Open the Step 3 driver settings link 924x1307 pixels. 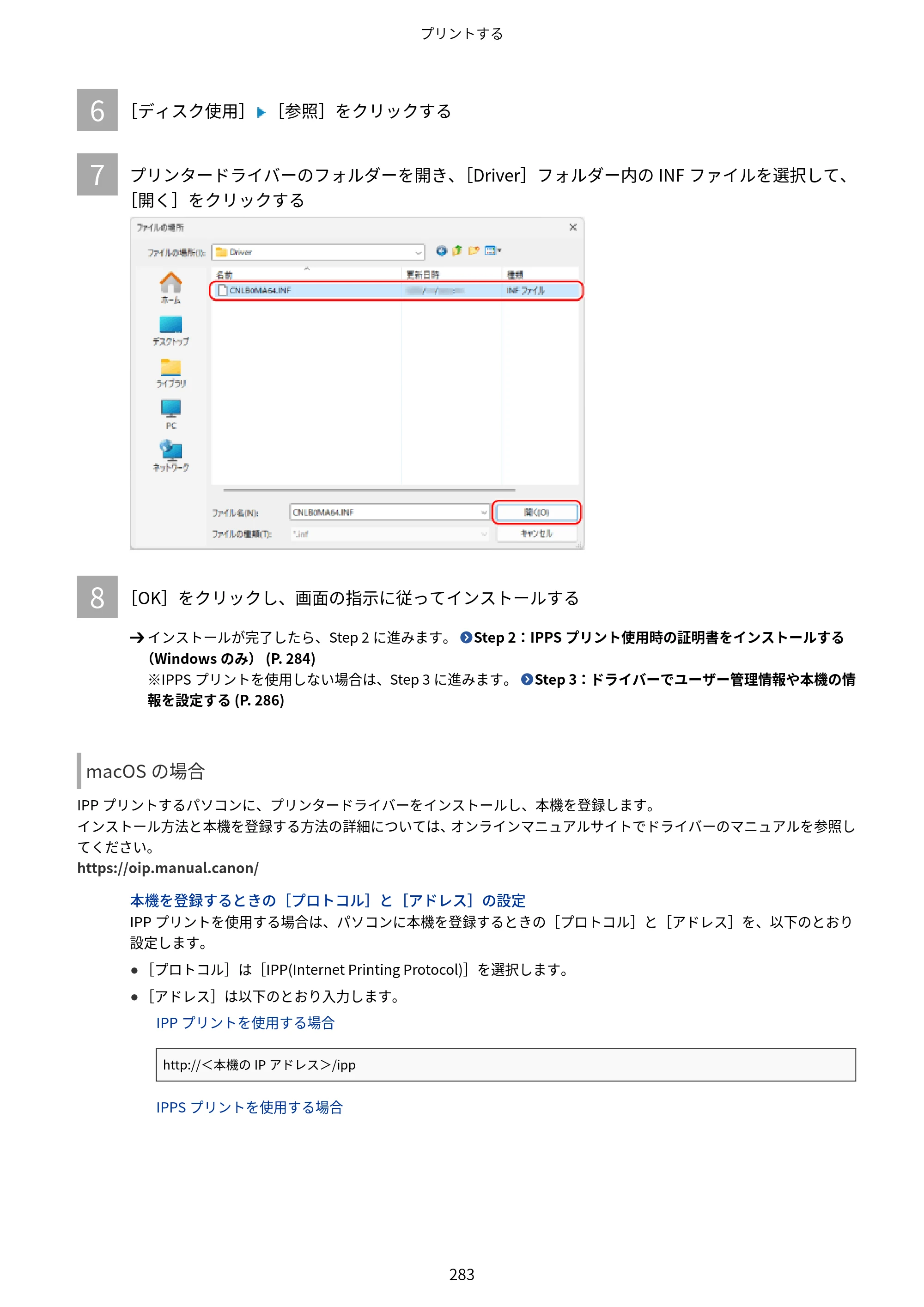[x=688, y=680]
